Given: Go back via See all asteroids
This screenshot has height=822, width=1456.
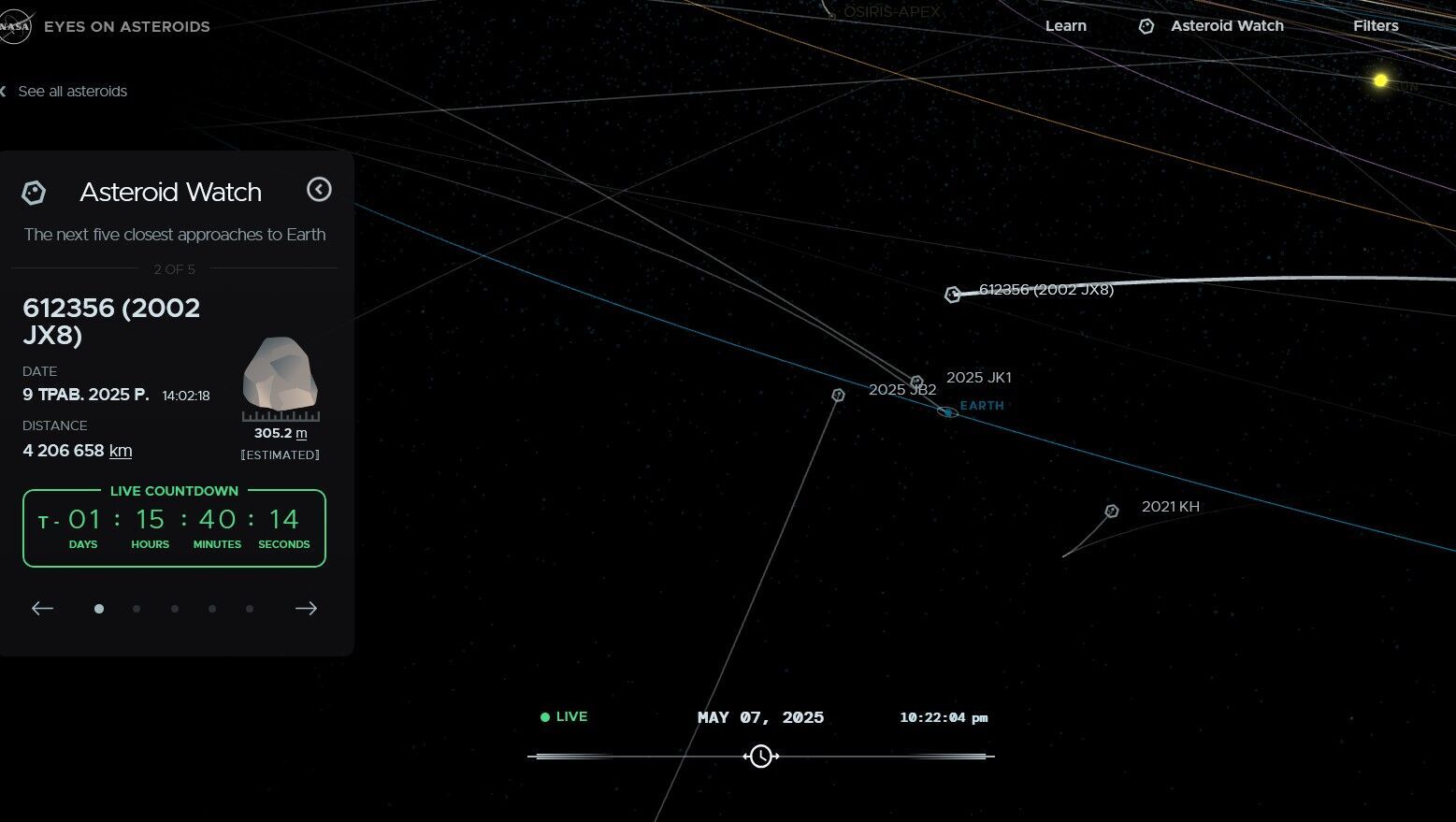Looking at the screenshot, I should coord(65,91).
